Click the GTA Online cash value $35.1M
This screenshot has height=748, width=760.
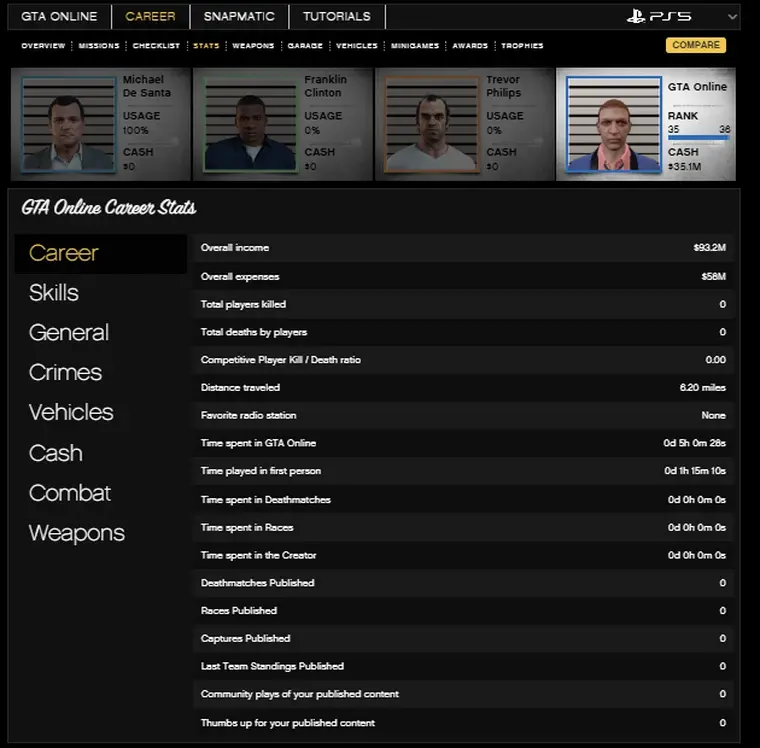(684, 167)
